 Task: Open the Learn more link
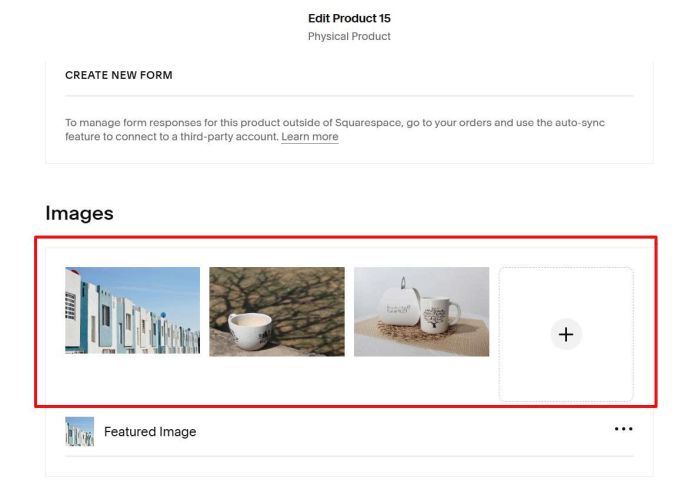pos(309,137)
